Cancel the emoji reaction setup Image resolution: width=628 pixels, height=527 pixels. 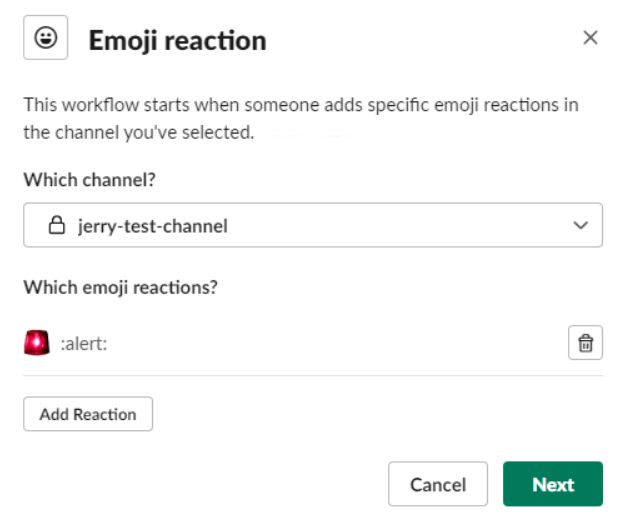(x=438, y=484)
